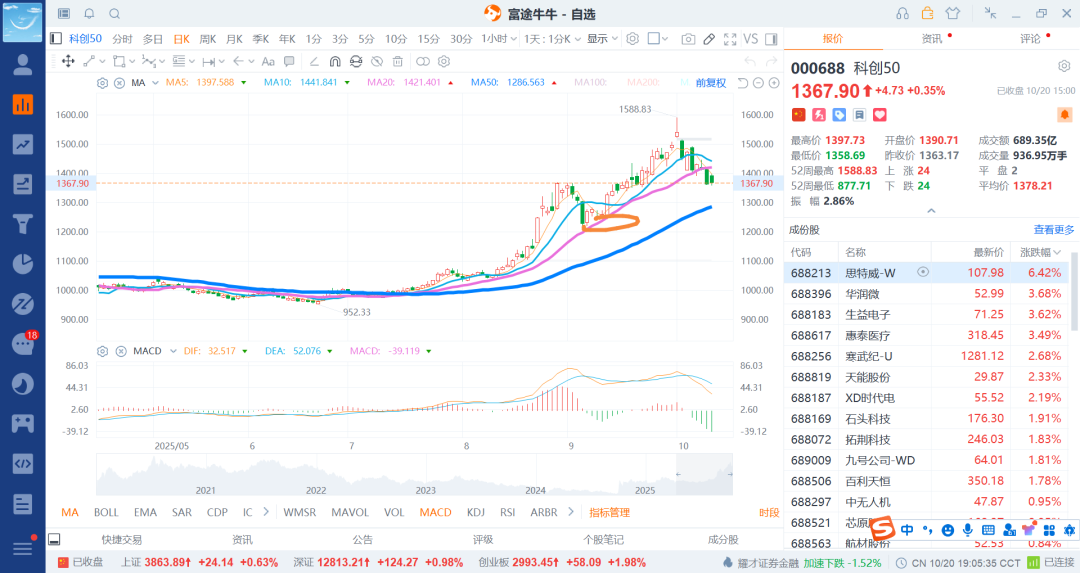
Task: Open the code editor icon in sidebar
Action: click(x=23, y=463)
